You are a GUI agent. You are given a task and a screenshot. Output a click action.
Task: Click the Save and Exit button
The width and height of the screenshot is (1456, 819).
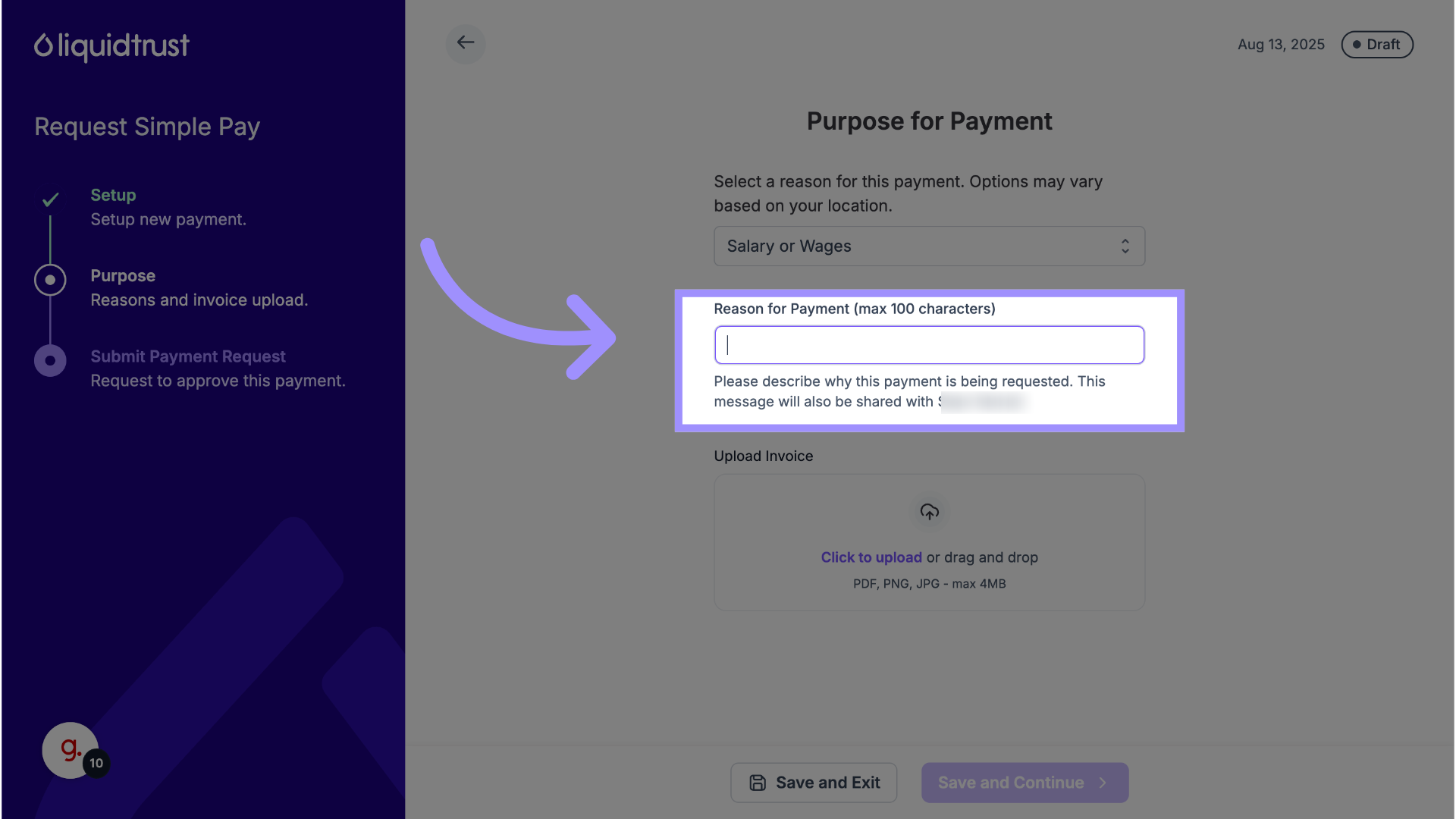click(814, 783)
